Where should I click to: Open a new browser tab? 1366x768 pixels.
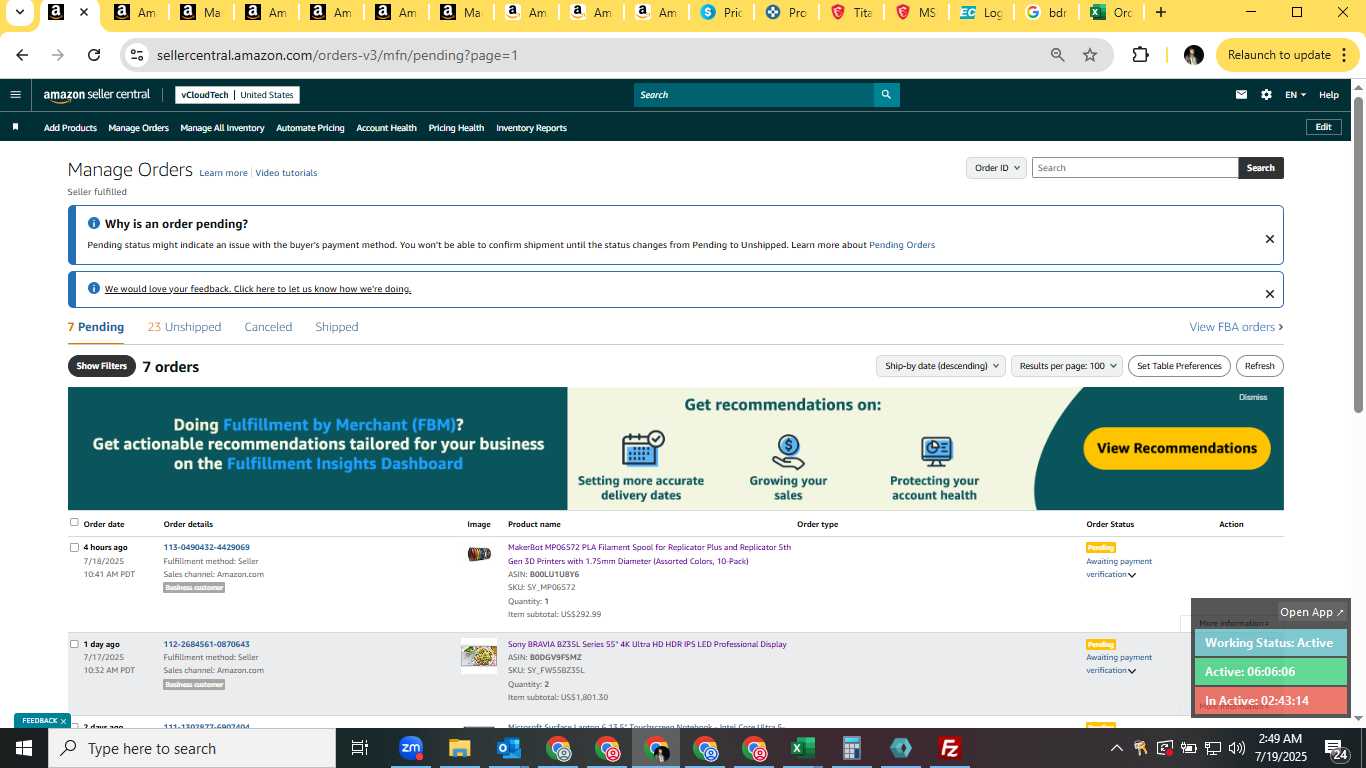1160,13
